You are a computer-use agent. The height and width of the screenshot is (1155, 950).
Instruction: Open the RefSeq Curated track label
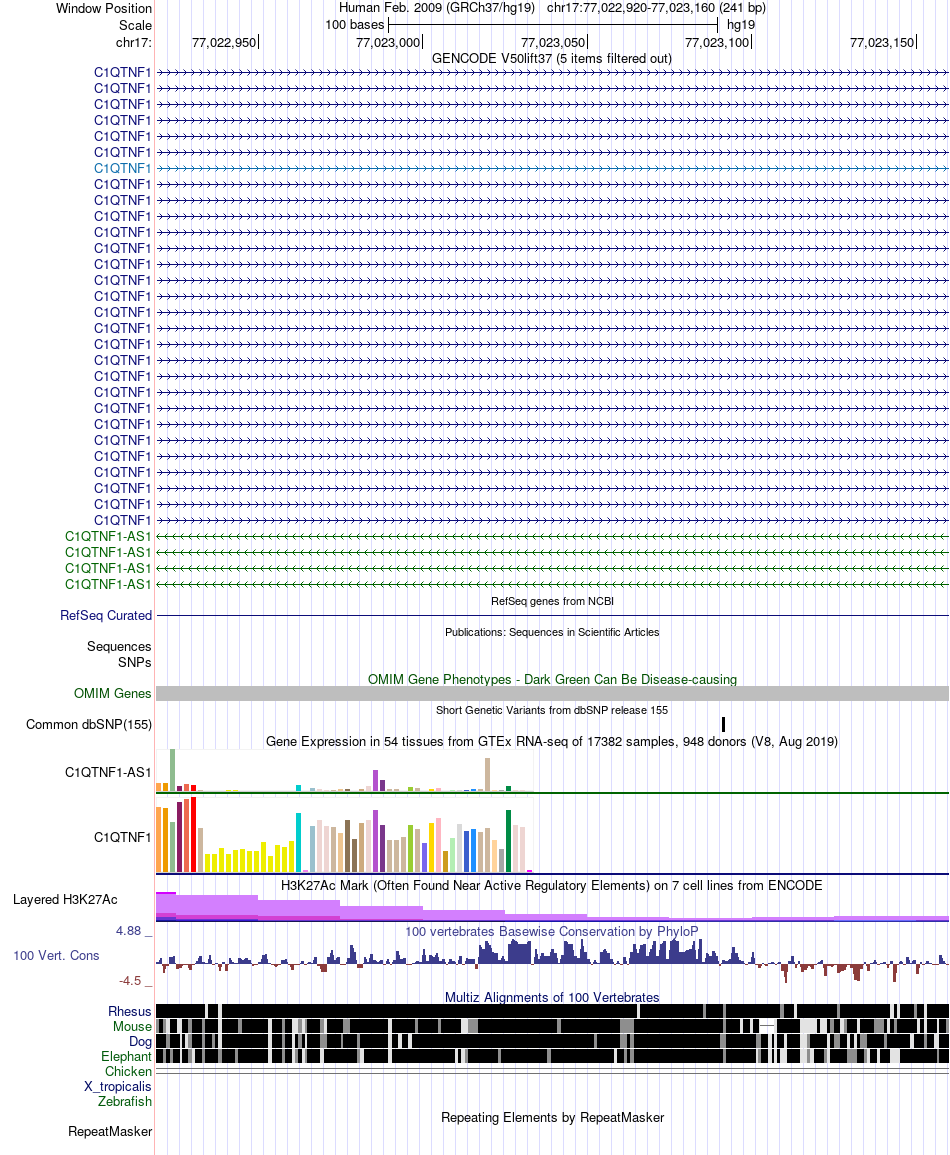(106, 615)
